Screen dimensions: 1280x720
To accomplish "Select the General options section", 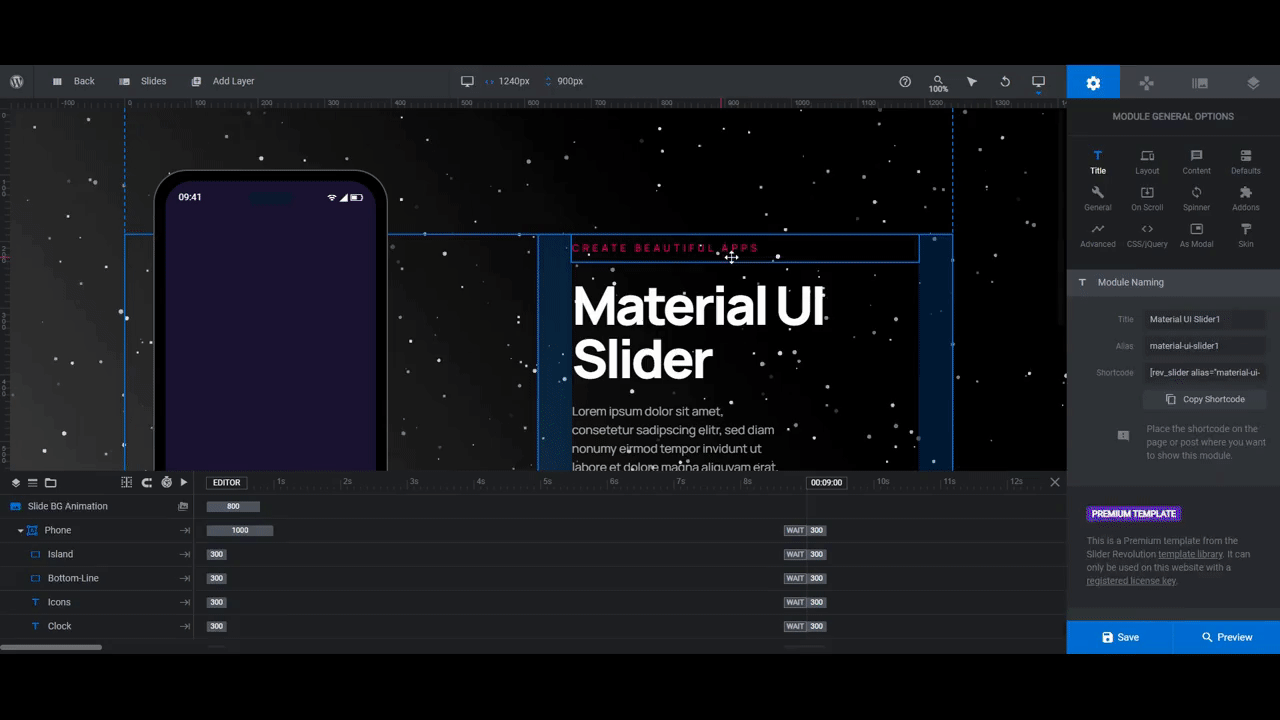I will (1098, 199).
